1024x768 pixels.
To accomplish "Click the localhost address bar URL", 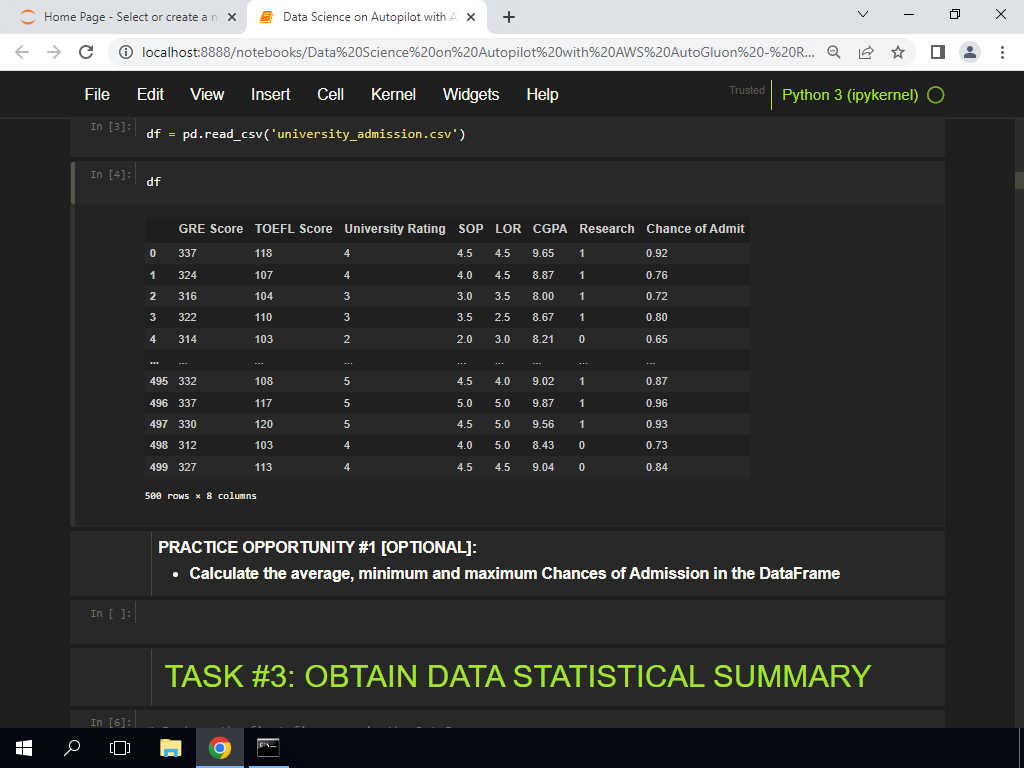I will pyautogui.click(x=478, y=52).
